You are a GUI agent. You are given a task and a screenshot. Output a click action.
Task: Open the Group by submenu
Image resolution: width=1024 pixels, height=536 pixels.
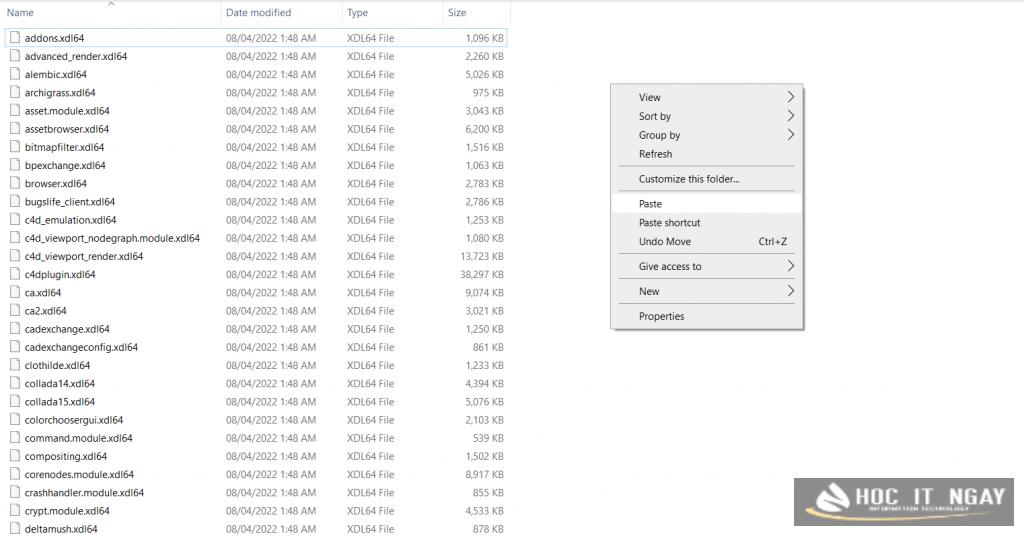coord(707,135)
